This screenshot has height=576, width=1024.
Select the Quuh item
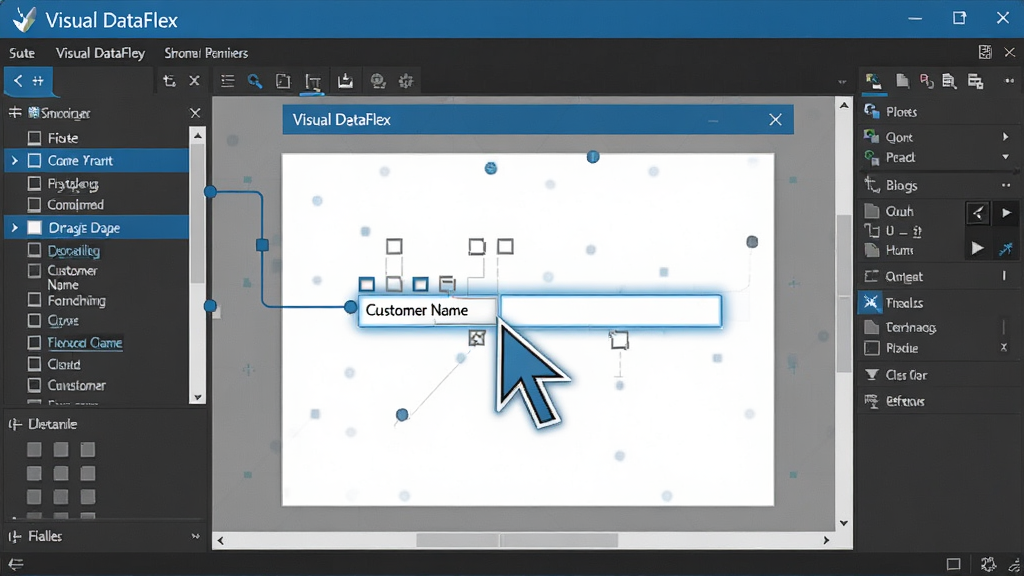pyautogui.click(x=899, y=212)
